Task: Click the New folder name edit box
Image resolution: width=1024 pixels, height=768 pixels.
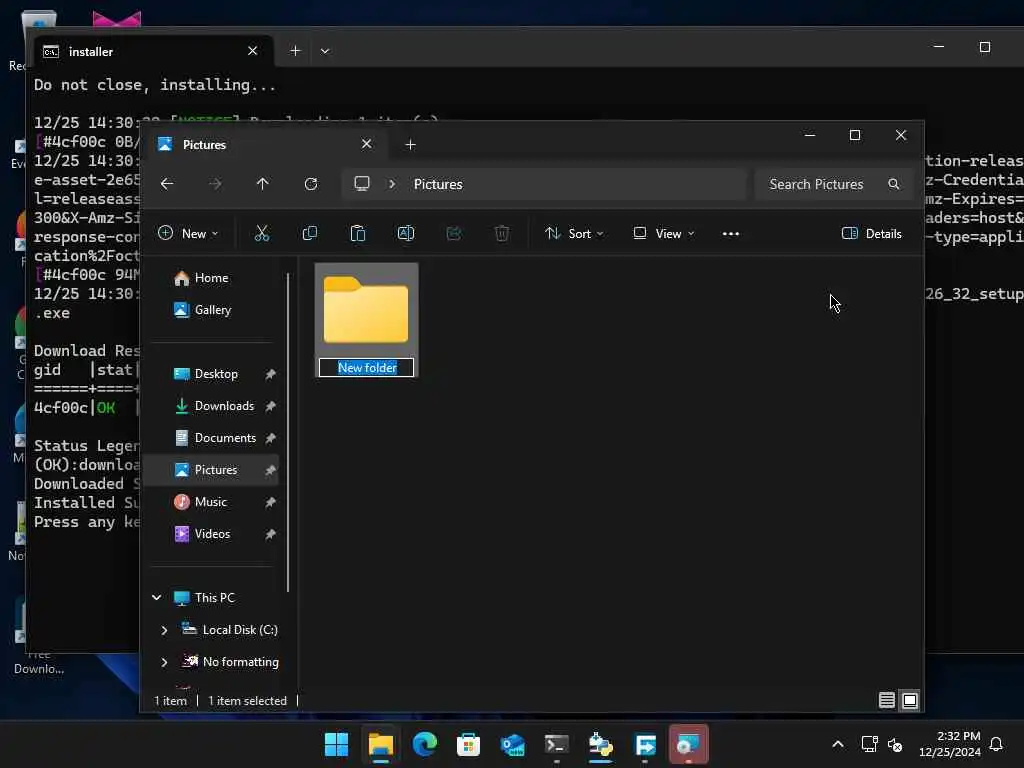Action: click(366, 368)
